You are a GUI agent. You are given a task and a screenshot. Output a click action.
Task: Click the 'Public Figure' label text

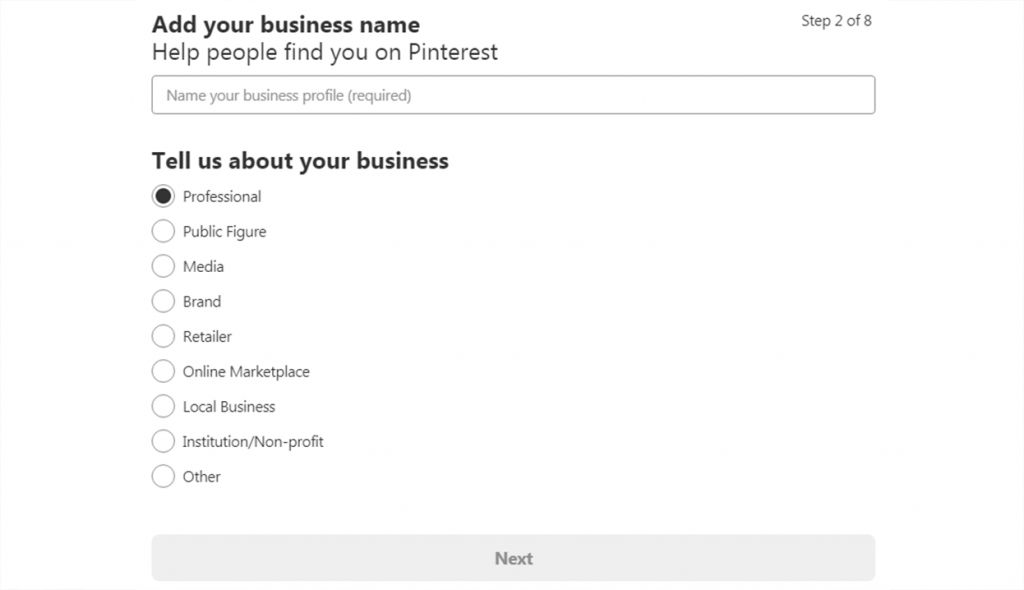(224, 232)
